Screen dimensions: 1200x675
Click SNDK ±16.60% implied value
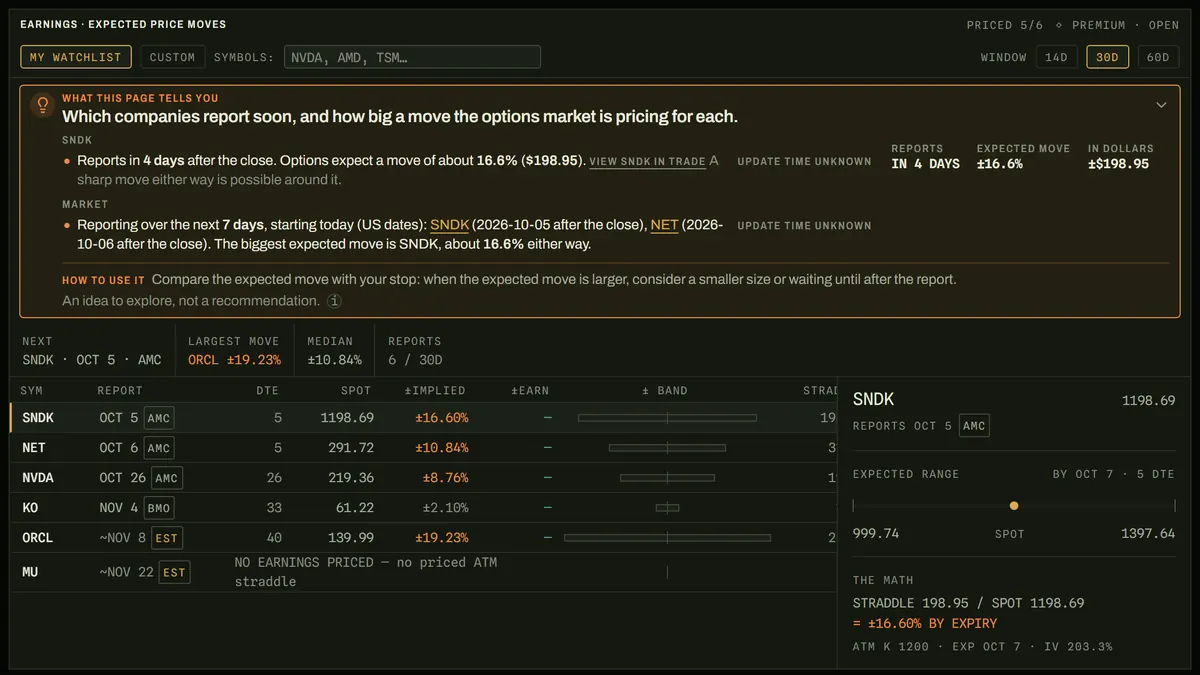click(441, 417)
